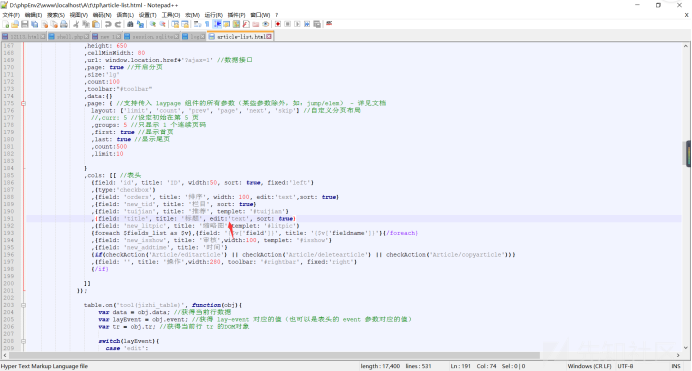Screen dimensions: 692x371
Task: Toggle show all characters pilcrow icon
Action: (x=207, y=24)
